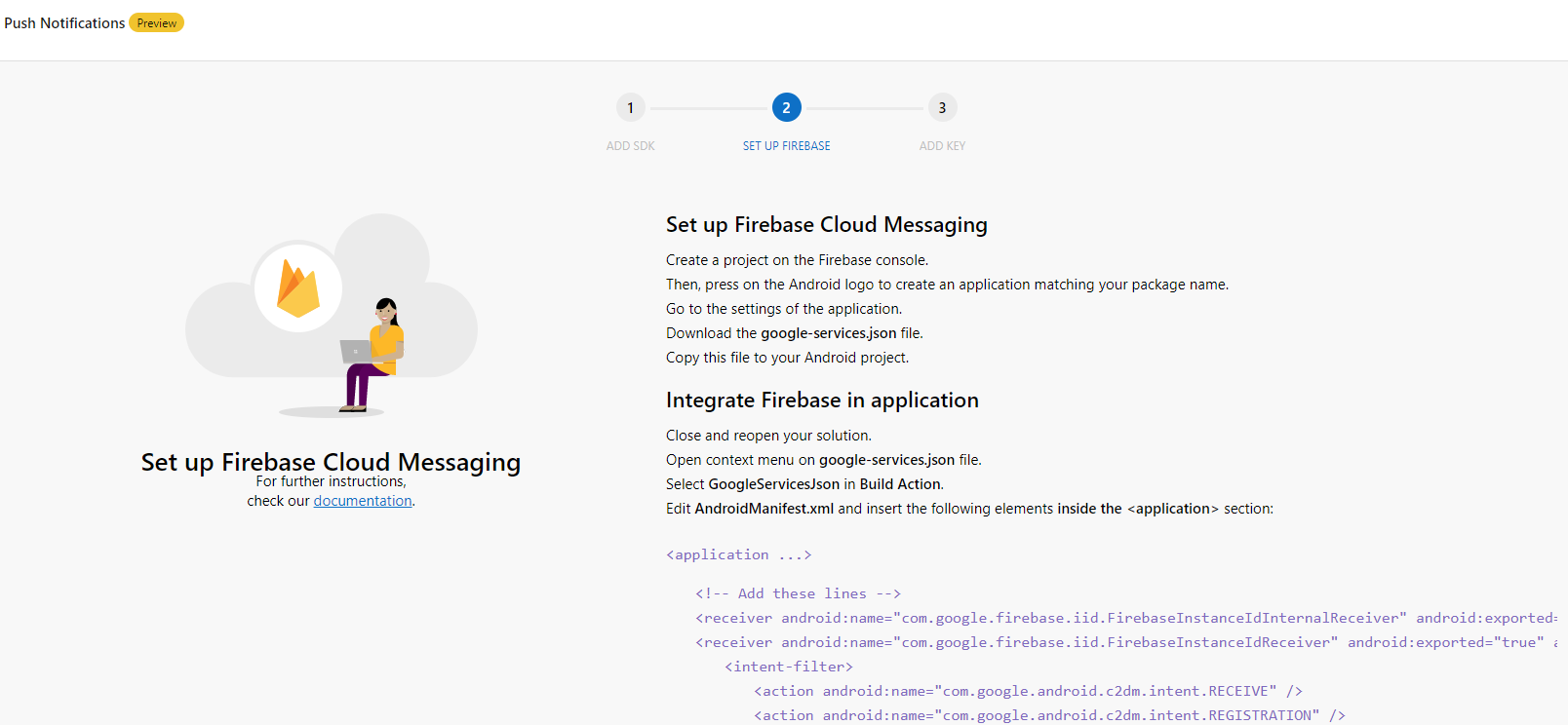Screen dimensions: 1568x725
Task: Click 'Create a project on the Firebase console.'
Action: click(797, 260)
